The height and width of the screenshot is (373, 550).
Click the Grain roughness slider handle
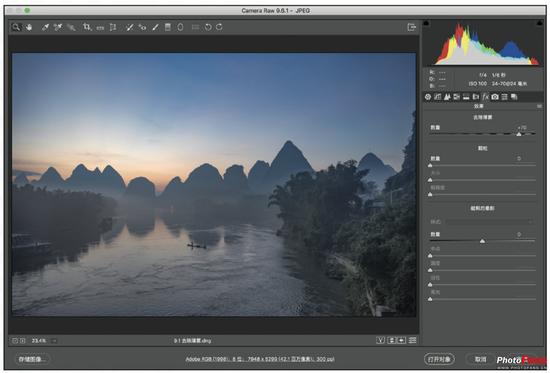pyautogui.click(x=430, y=194)
